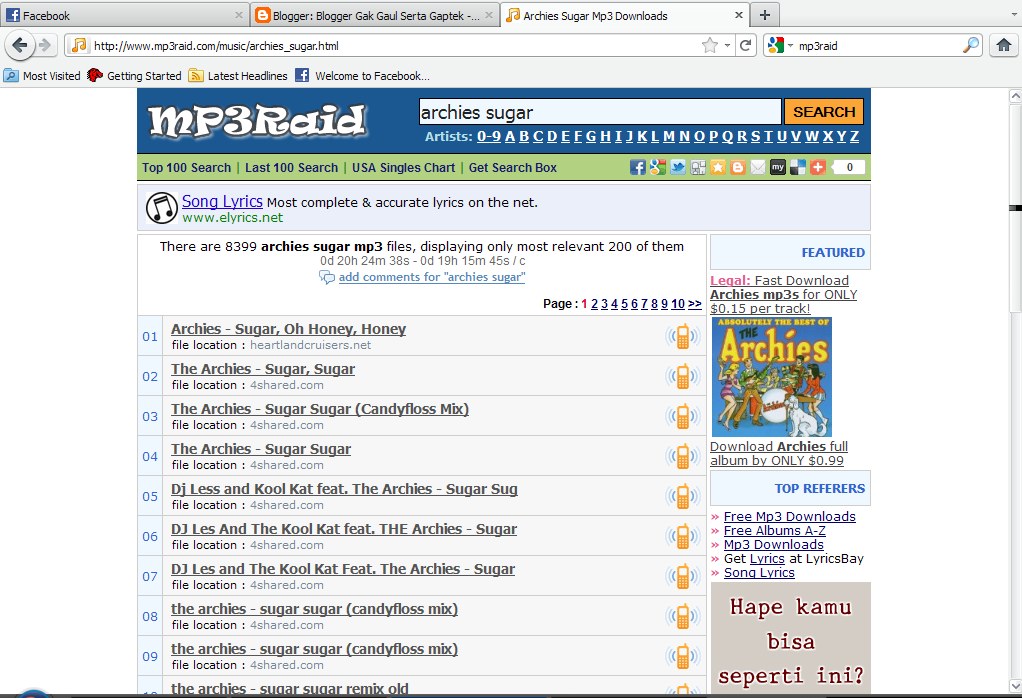Screen dimensions: 1022x698
Task: Click the archies sugar search field
Action: (x=600, y=112)
